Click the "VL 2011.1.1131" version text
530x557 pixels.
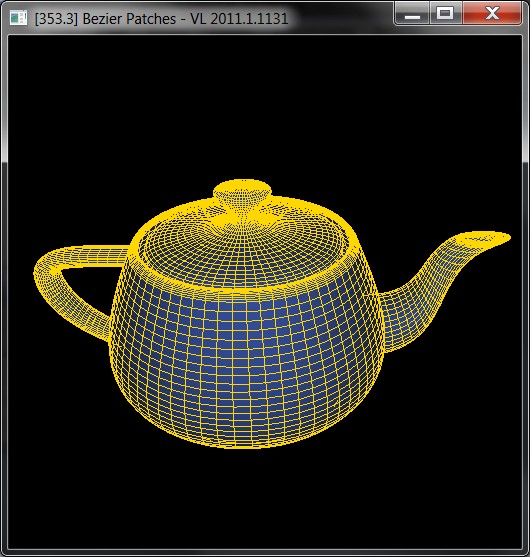click(239, 18)
